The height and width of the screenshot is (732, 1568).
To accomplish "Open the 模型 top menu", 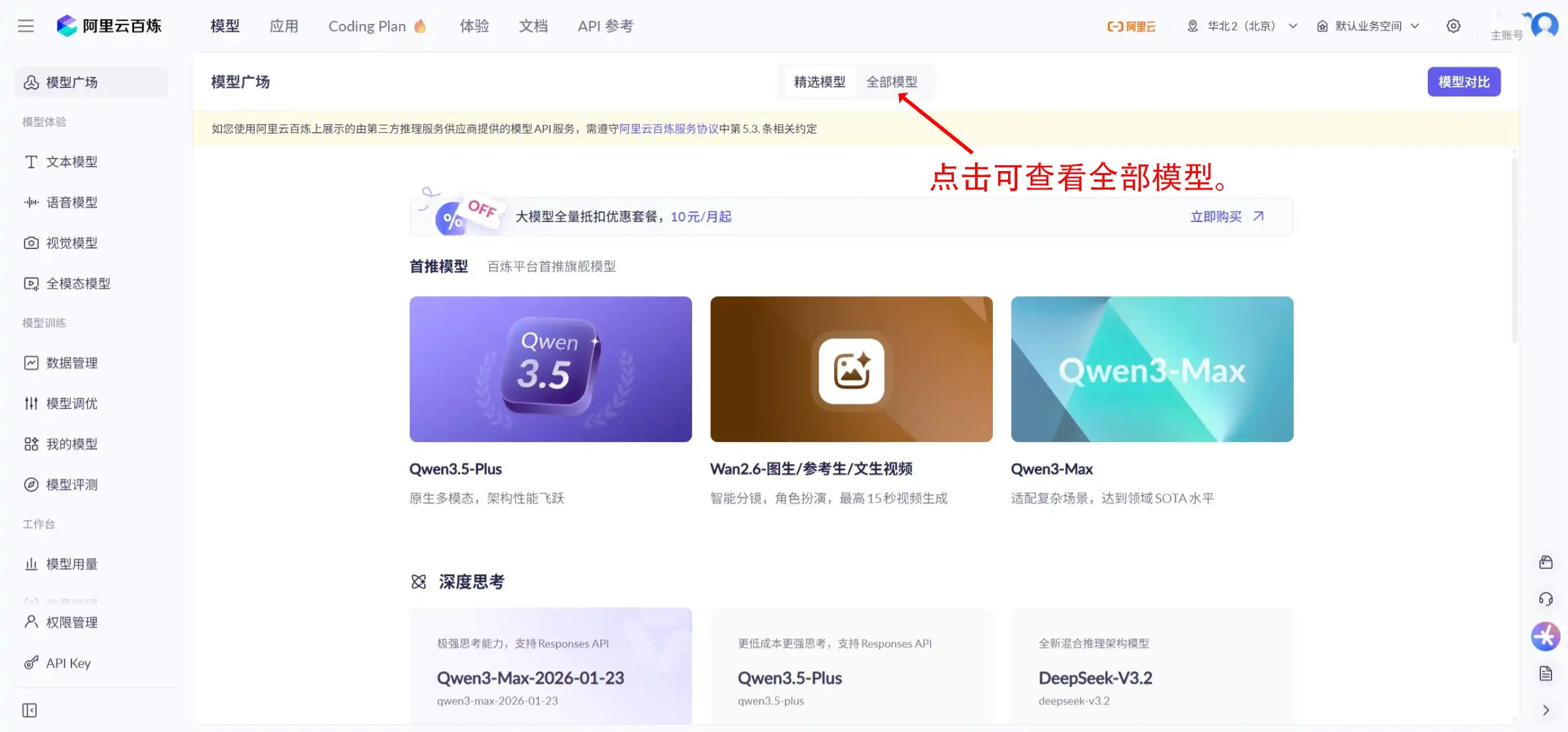I will click(x=225, y=26).
